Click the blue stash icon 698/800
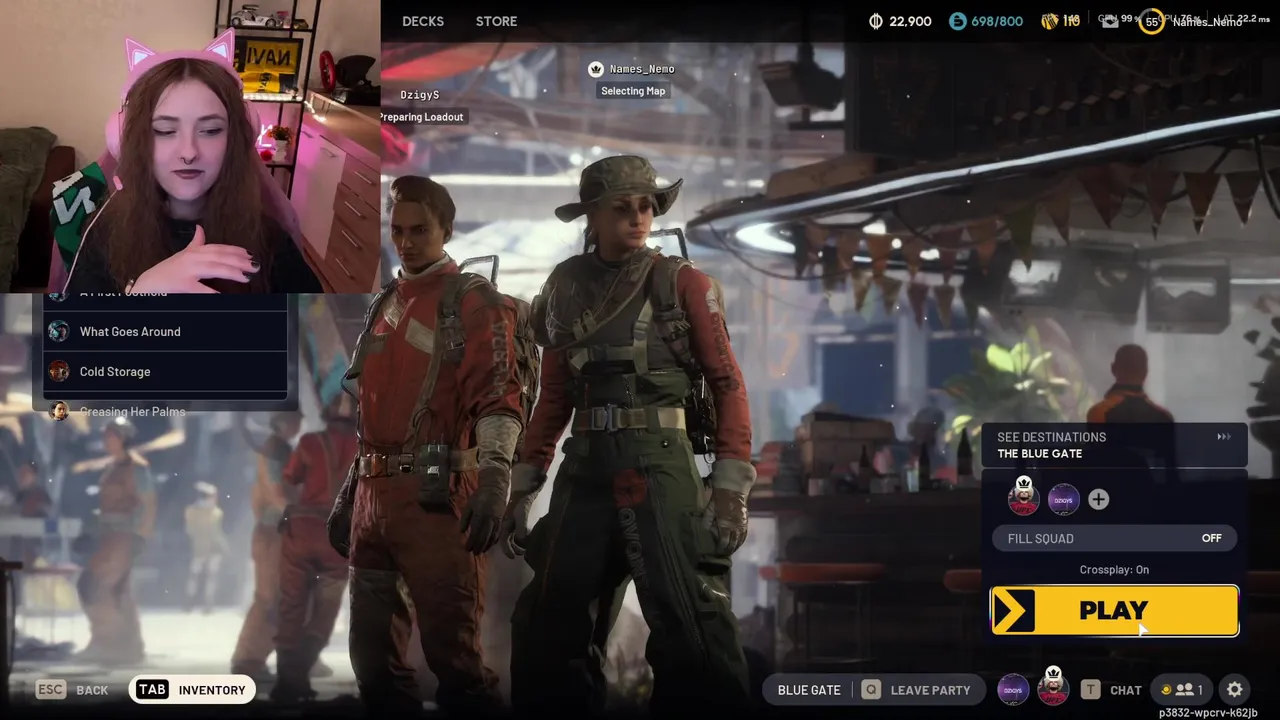 (957, 21)
